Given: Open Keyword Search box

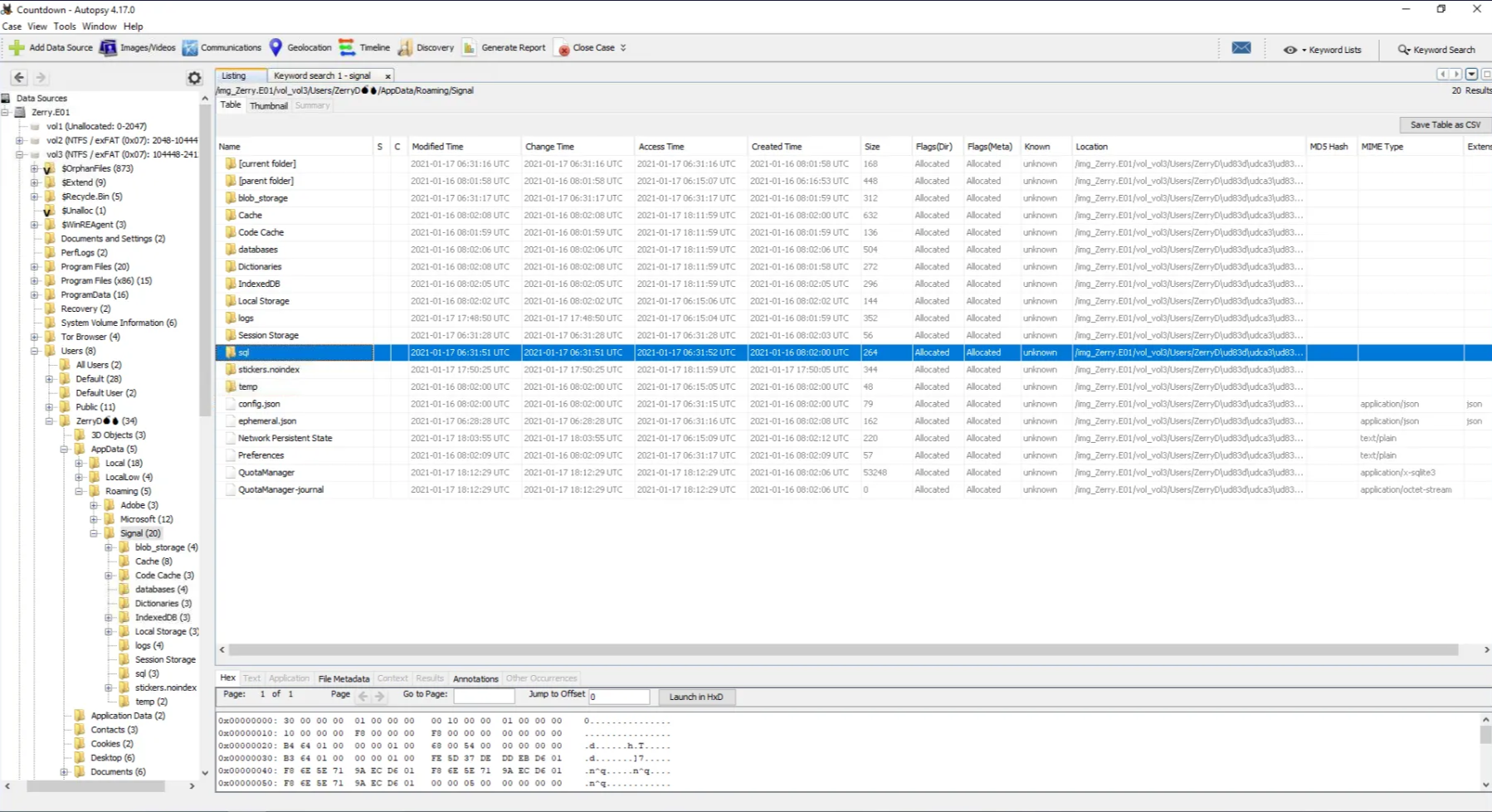Looking at the screenshot, I should coord(1436,50).
